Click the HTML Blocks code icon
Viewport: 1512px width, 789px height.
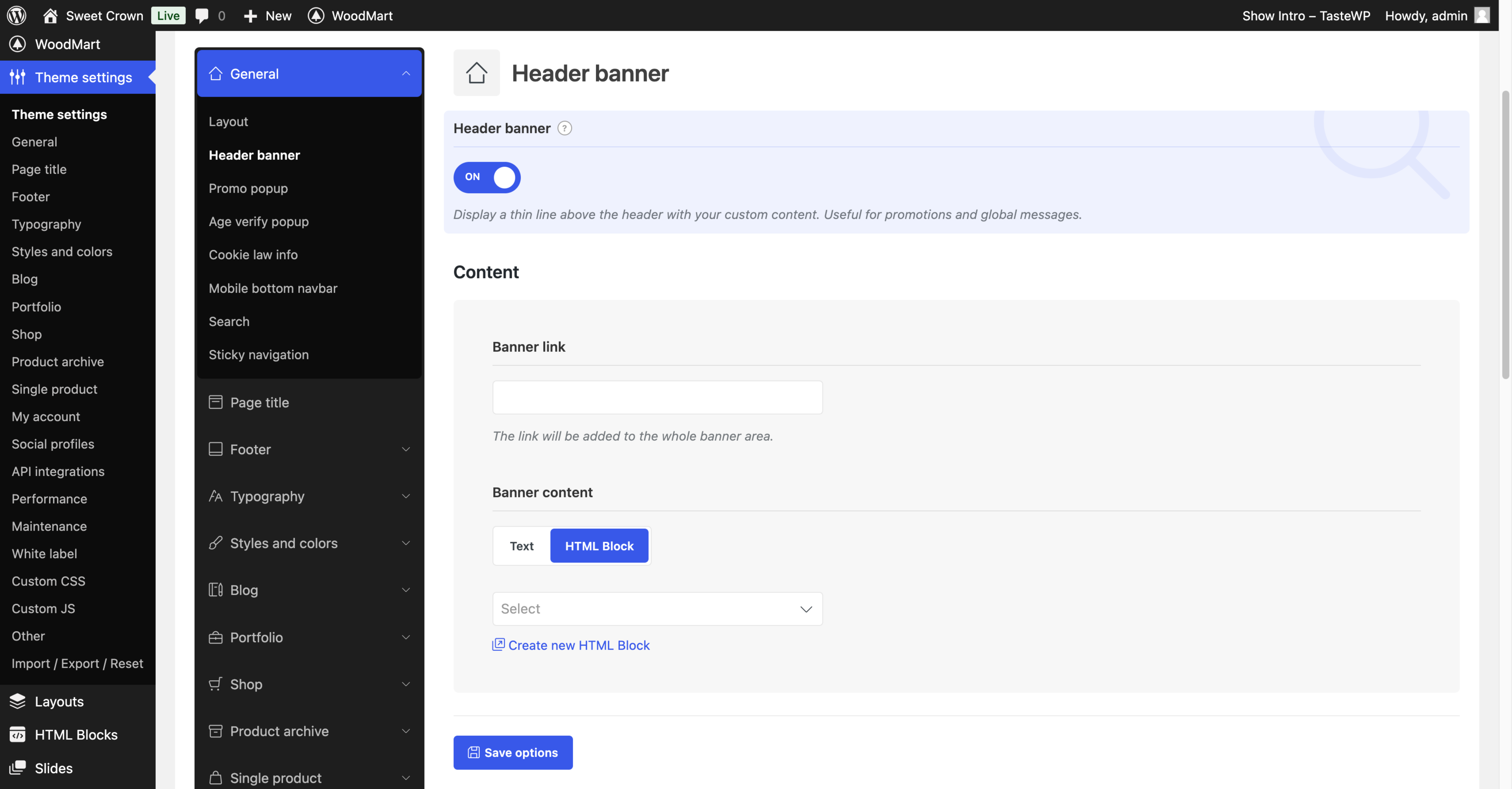coord(18,734)
